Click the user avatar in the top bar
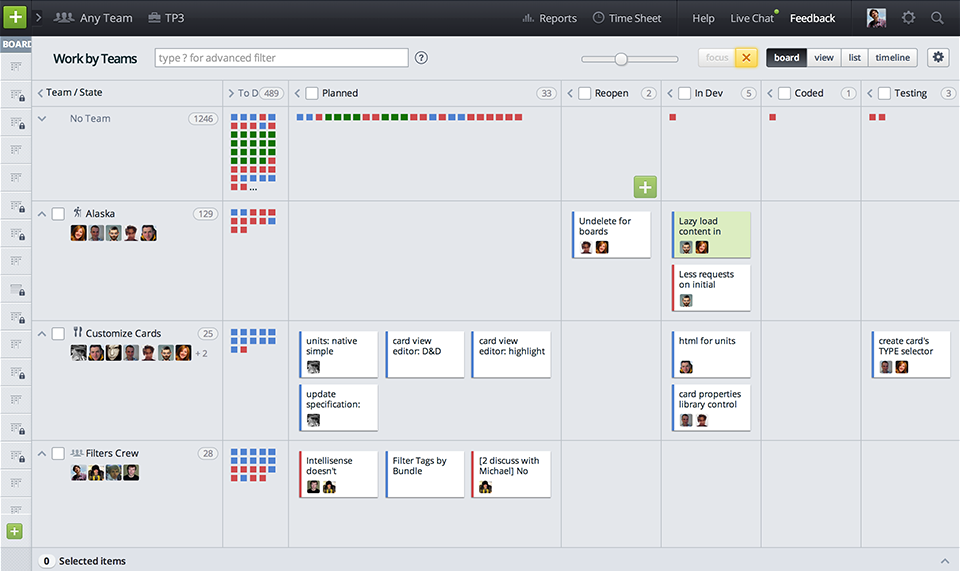This screenshot has height=571, width=960. click(876, 18)
